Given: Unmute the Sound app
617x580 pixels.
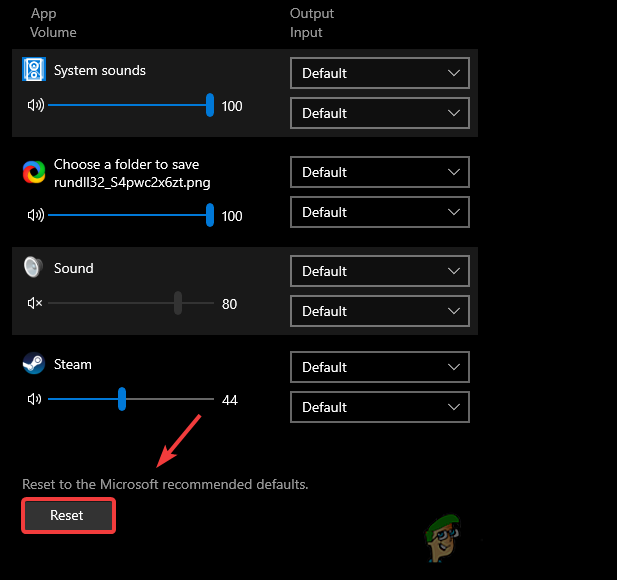Looking at the screenshot, I should coord(35,303).
